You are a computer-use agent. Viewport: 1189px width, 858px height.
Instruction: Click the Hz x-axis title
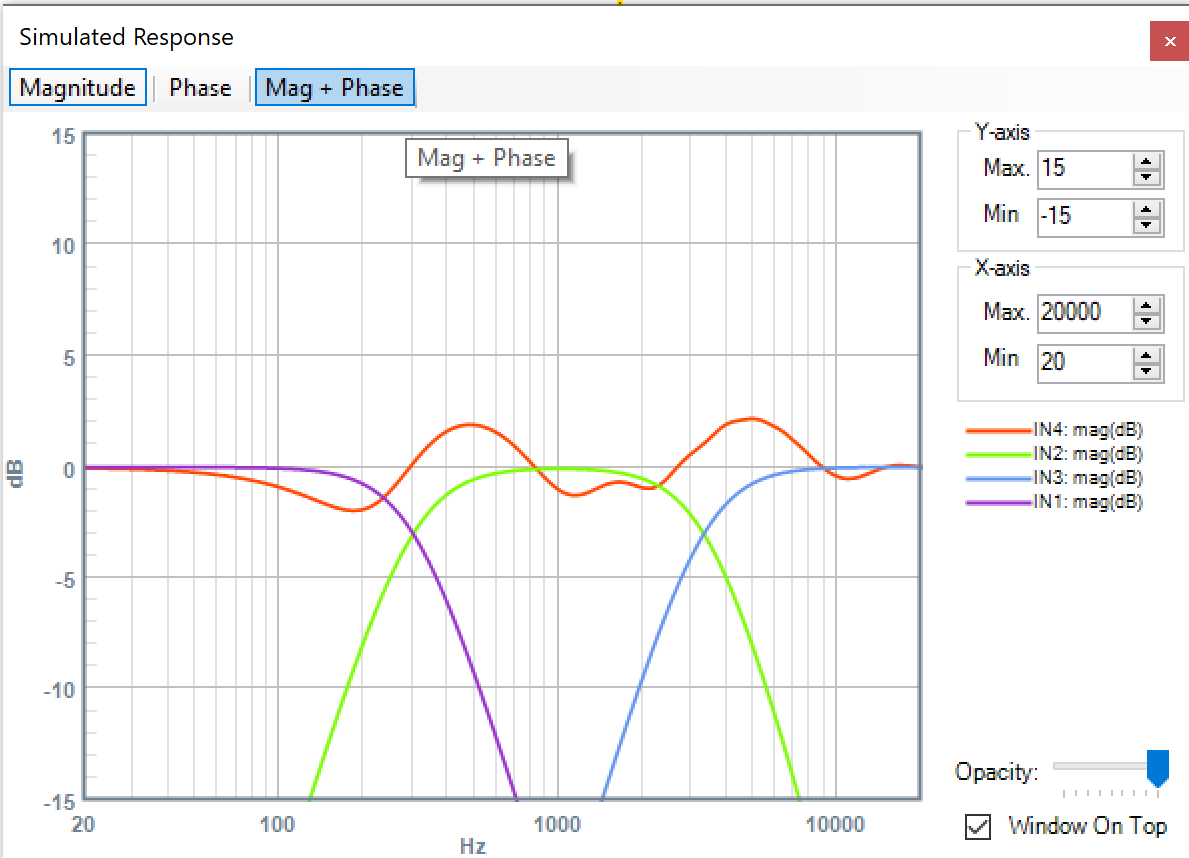[x=473, y=847]
